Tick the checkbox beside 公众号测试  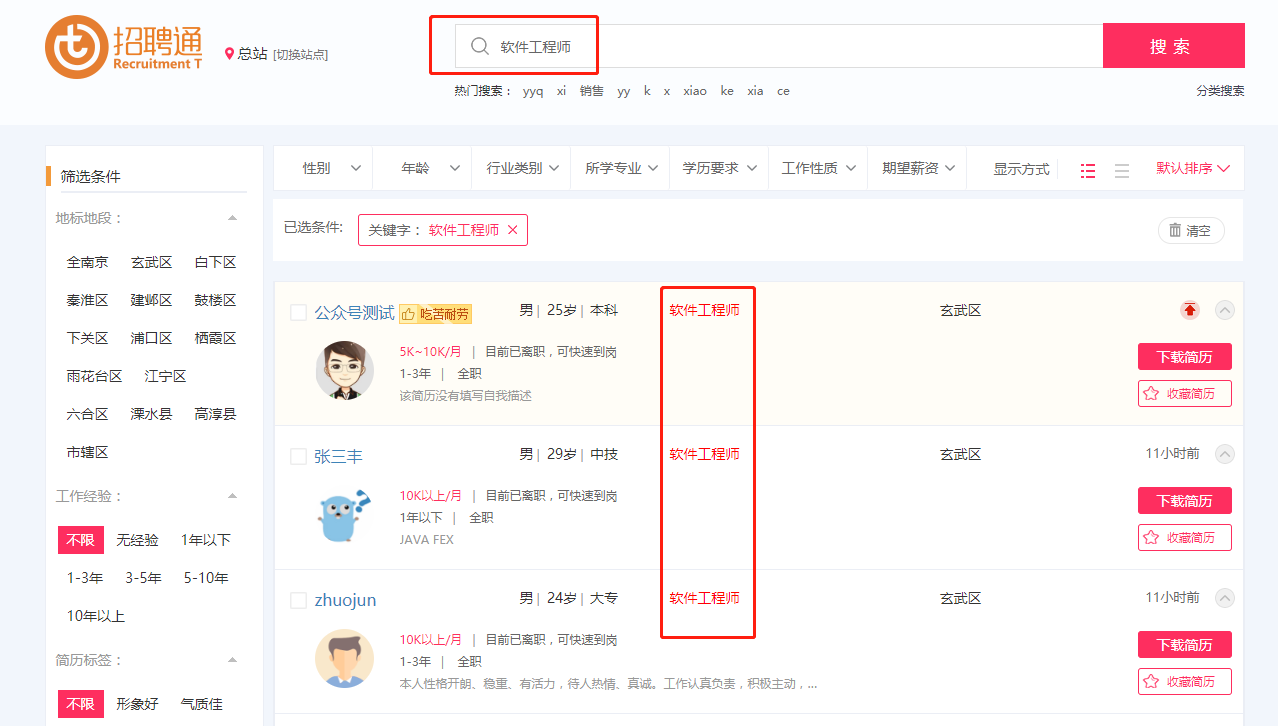coord(298,313)
